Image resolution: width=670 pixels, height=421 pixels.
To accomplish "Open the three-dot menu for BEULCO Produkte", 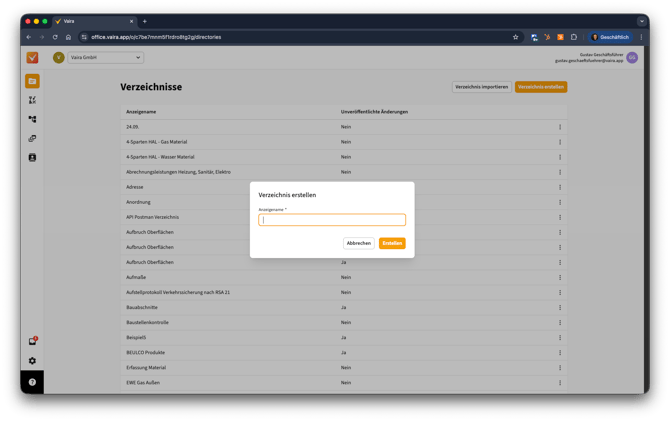I will 560,352.
